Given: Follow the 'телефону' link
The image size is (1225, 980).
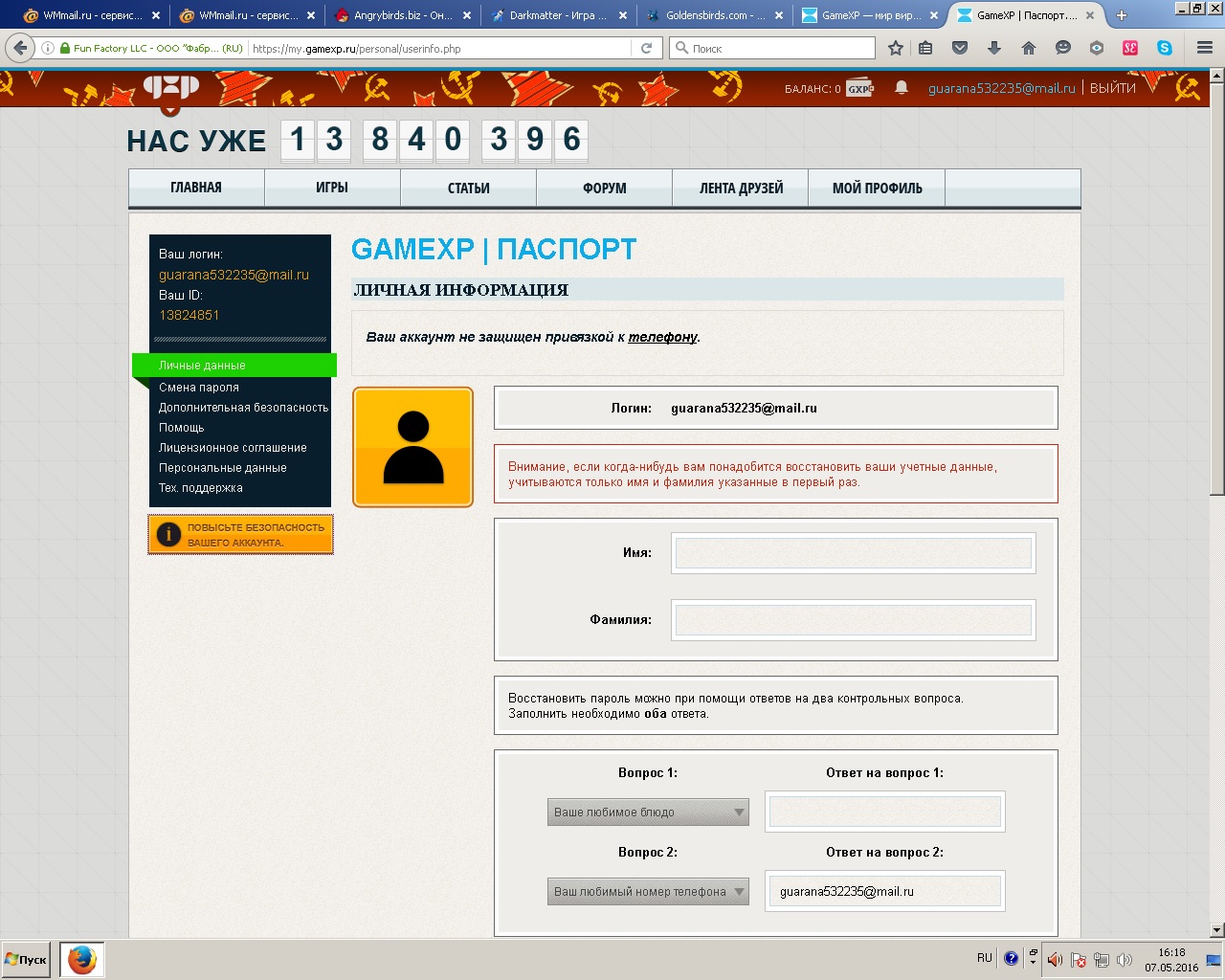Looking at the screenshot, I should (662, 337).
